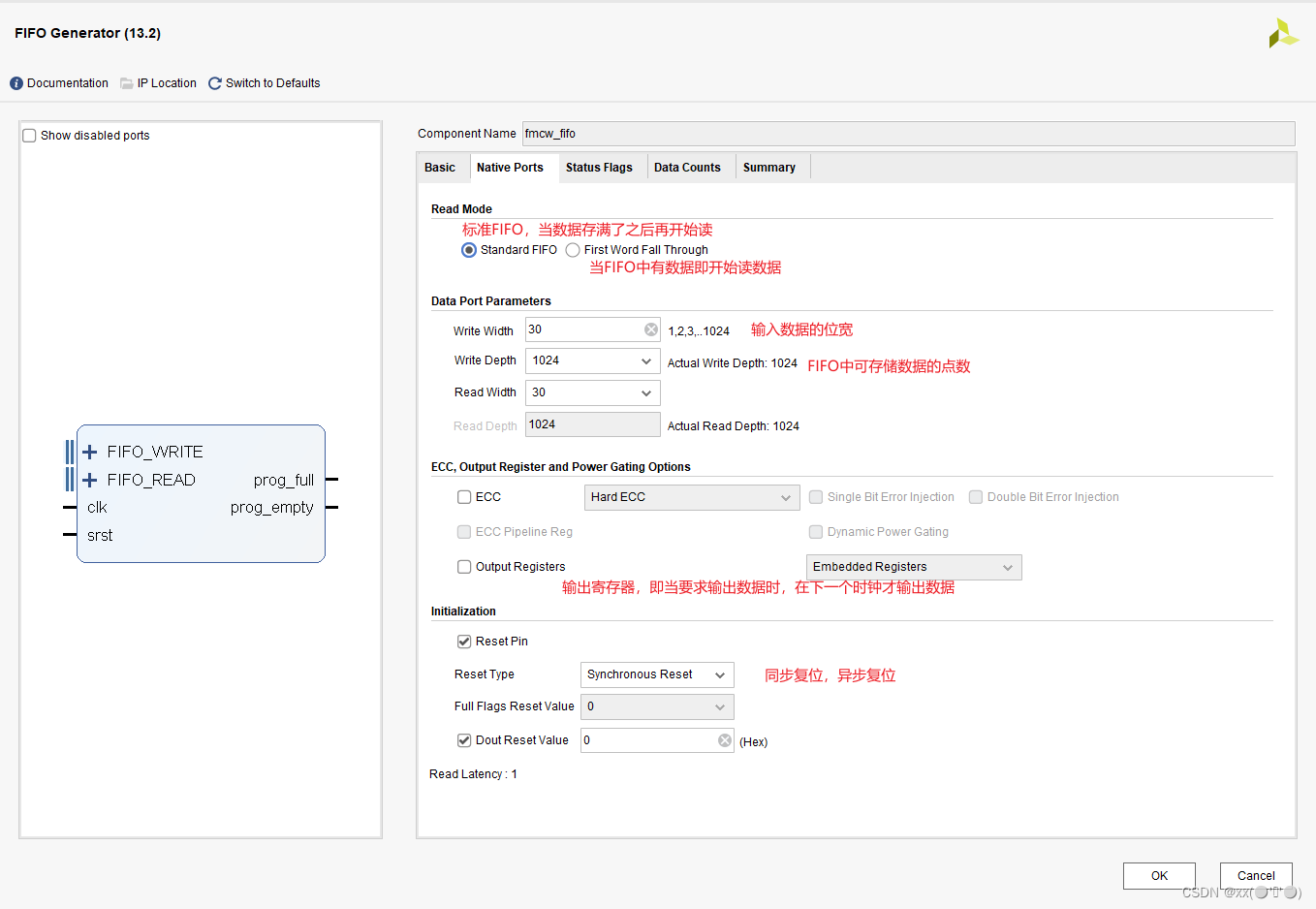Clear the Dout Reset Value with X icon
Image resolution: width=1316 pixels, height=909 pixels.
tap(725, 740)
